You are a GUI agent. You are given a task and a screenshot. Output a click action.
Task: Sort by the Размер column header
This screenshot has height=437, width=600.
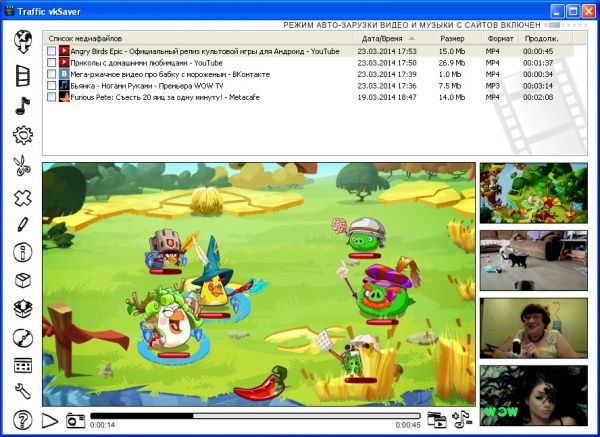click(x=458, y=38)
